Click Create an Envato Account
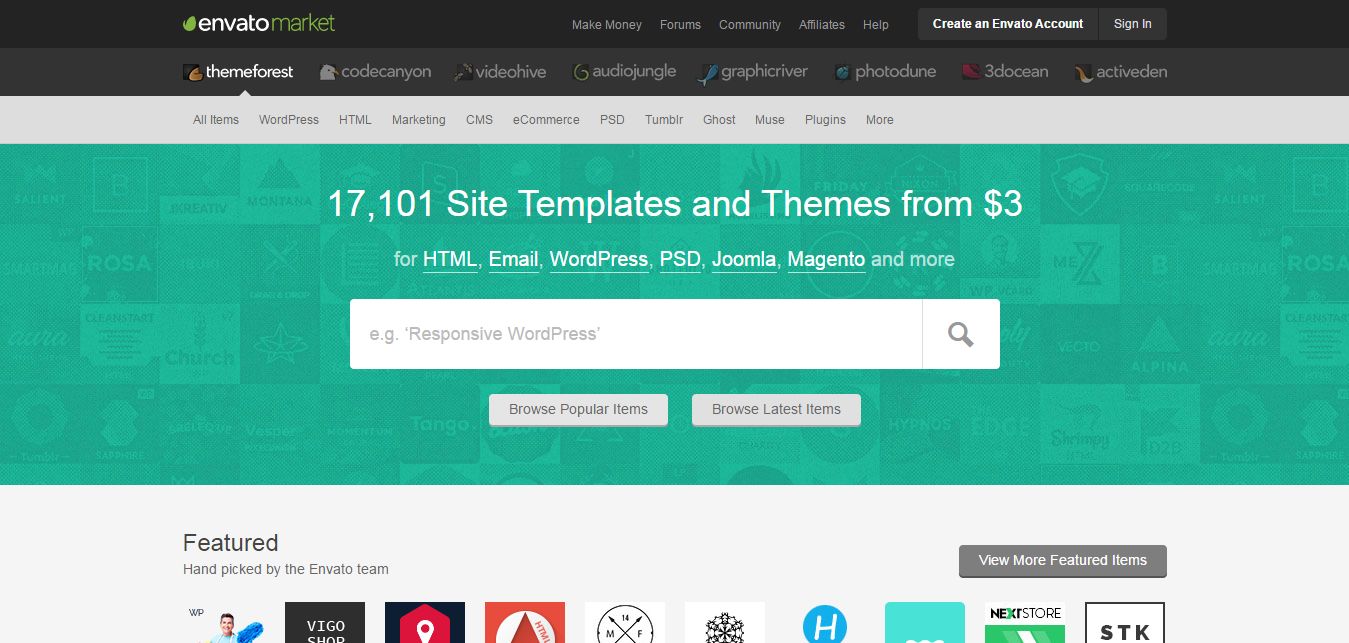1349x643 pixels. [1008, 24]
